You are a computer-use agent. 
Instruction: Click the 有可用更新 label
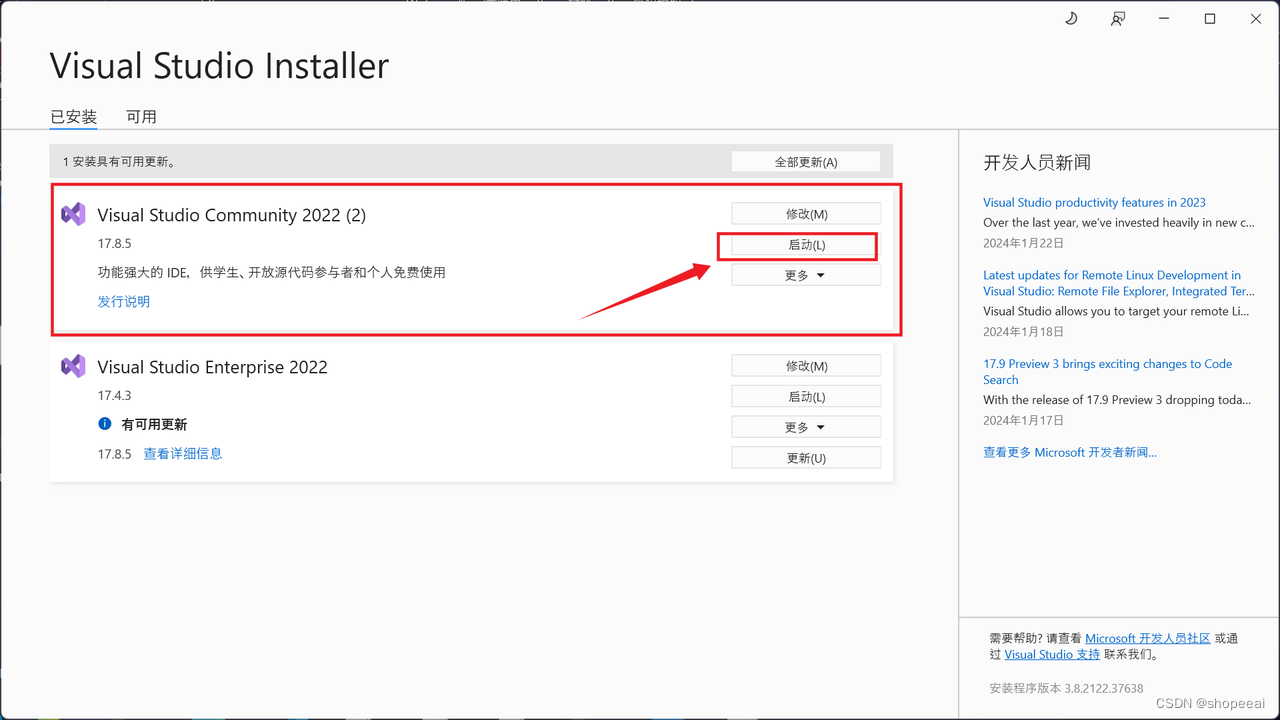click(154, 425)
